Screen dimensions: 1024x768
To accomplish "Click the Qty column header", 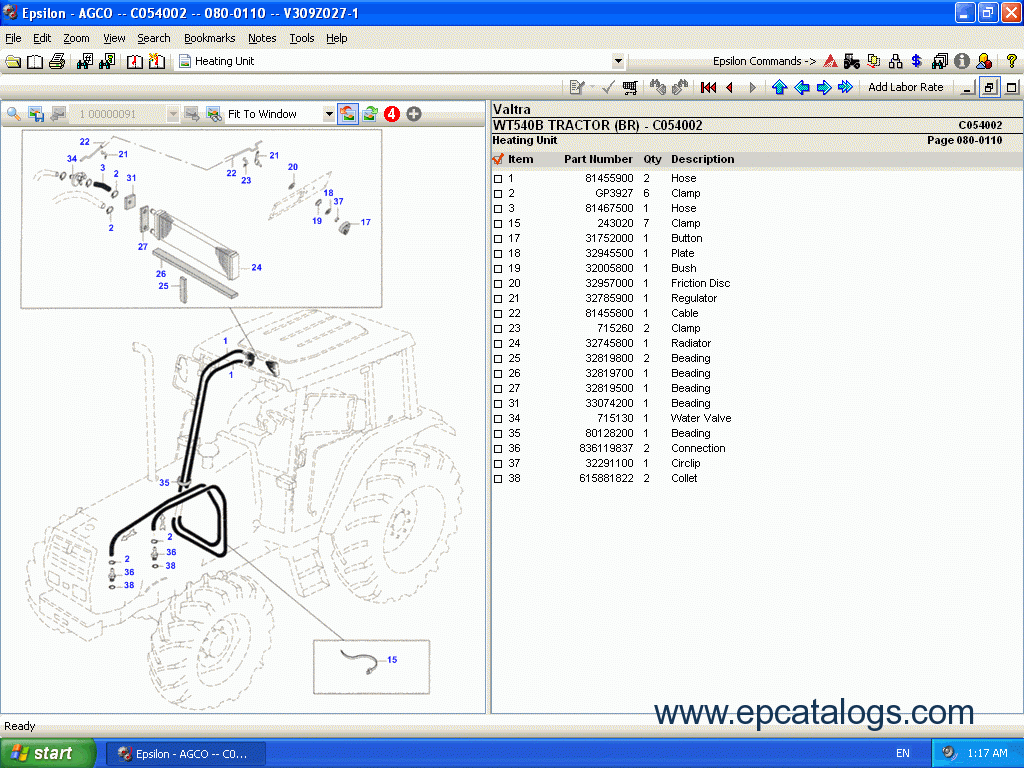I will [652, 159].
